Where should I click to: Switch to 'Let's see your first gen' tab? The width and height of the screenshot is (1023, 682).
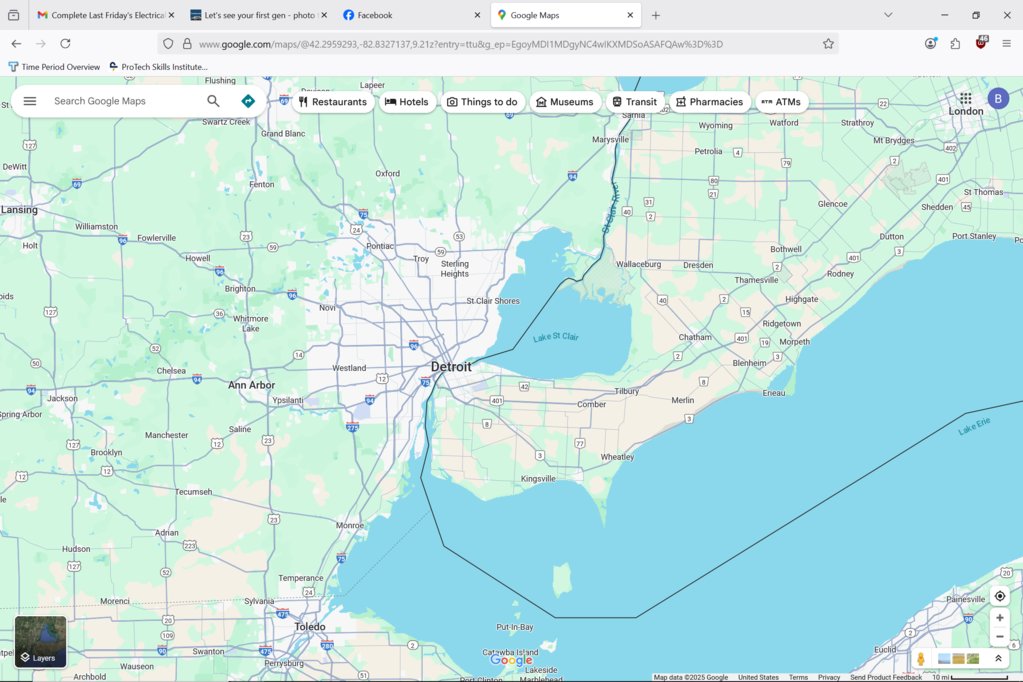(x=259, y=15)
